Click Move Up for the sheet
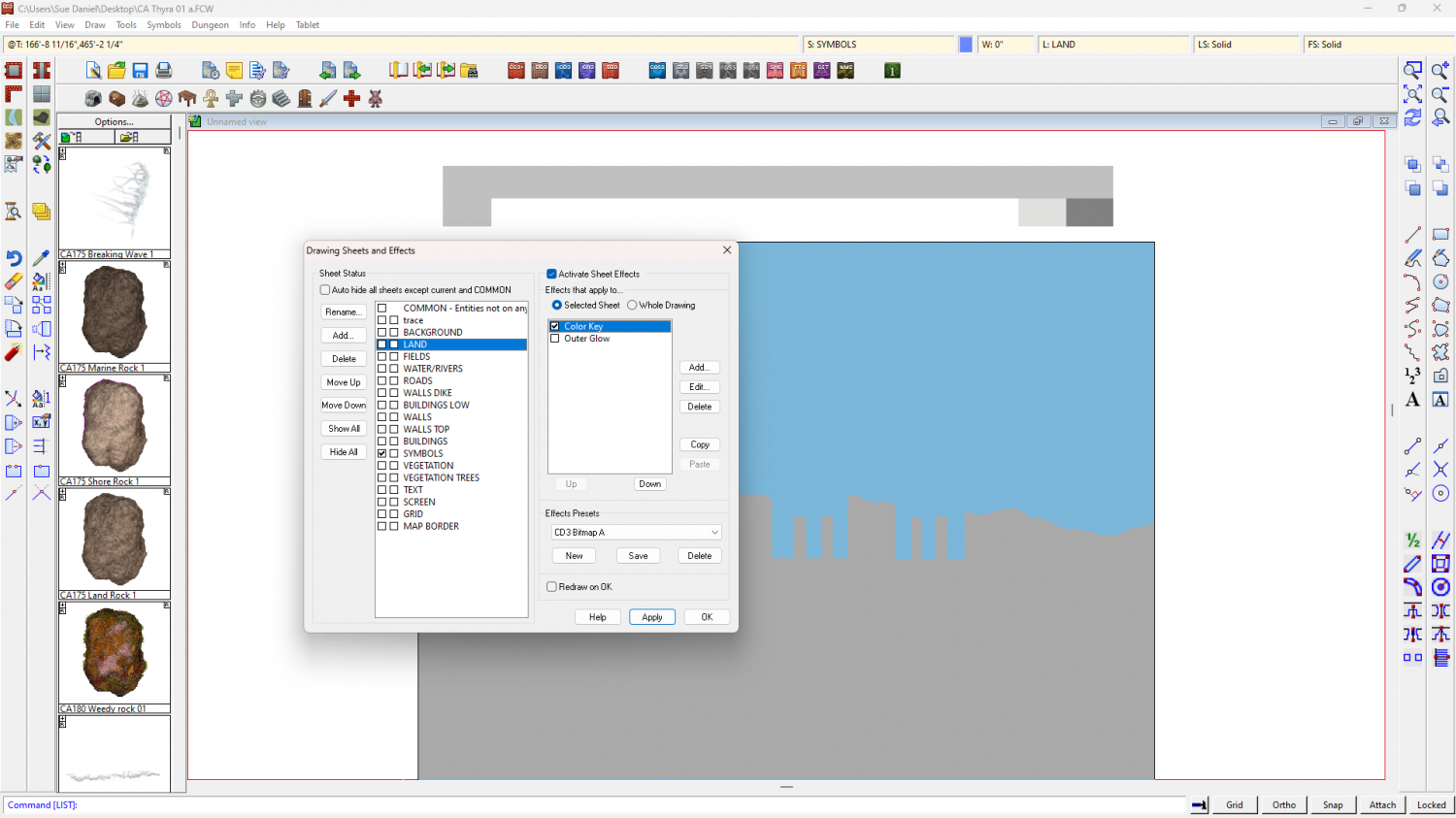The width and height of the screenshot is (1456, 818). pos(344,382)
